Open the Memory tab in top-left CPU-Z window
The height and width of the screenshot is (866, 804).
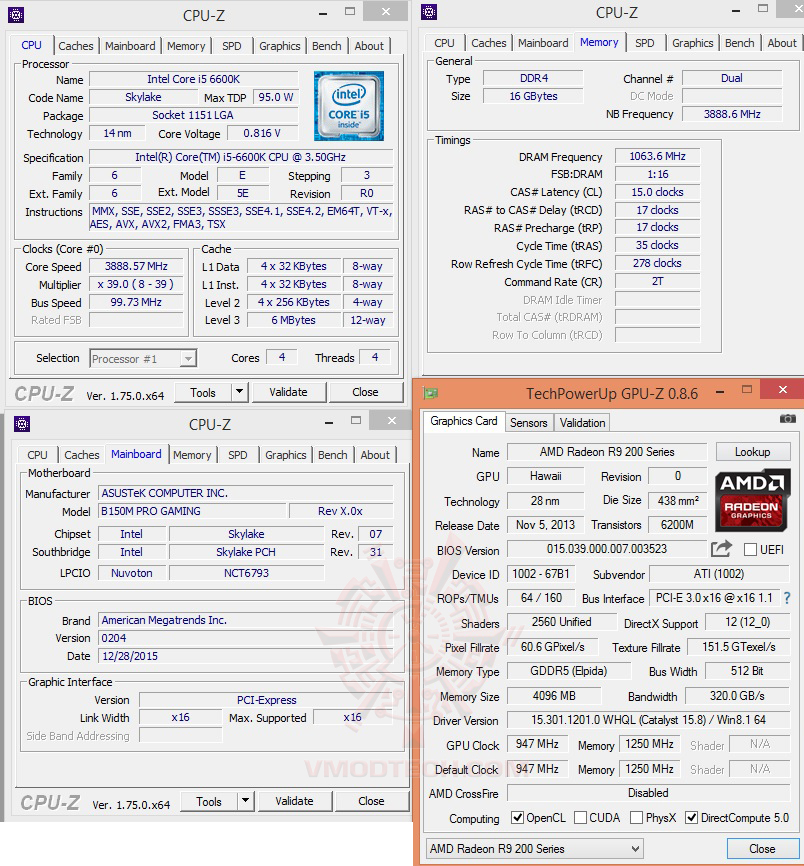click(186, 46)
